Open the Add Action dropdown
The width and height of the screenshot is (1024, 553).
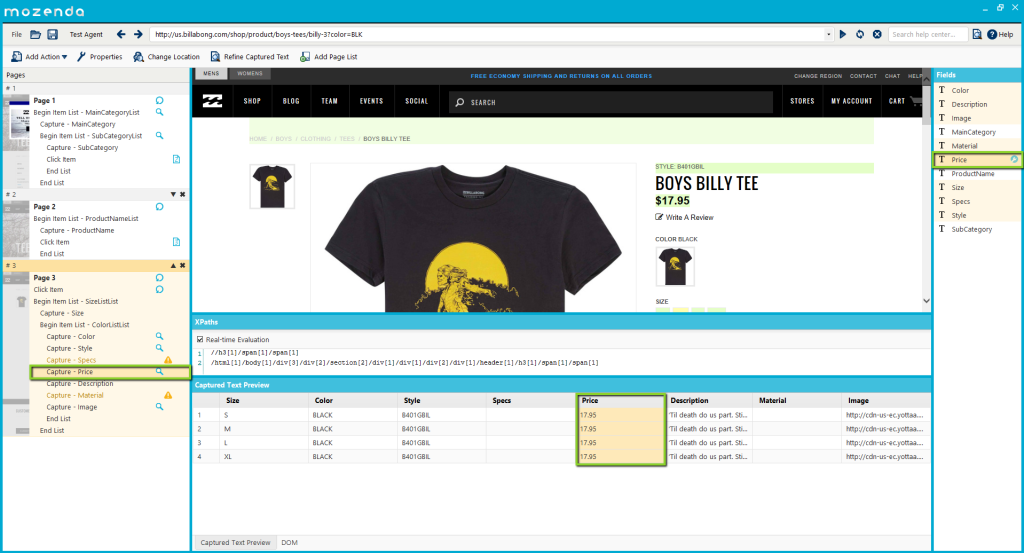(40, 57)
